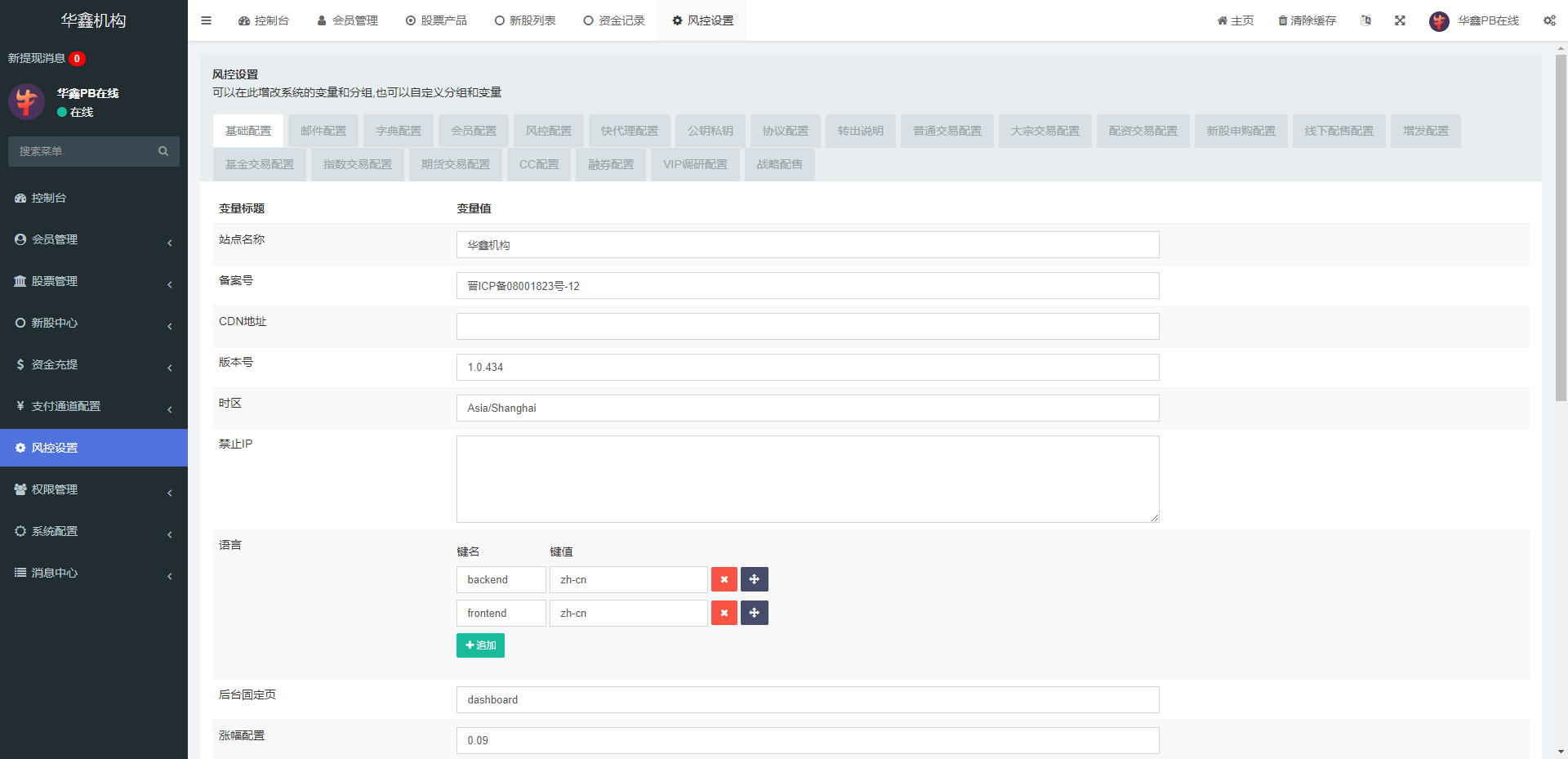The height and width of the screenshot is (759, 1568).
Task: Open the 新股申购配置 config tab
Action: pyautogui.click(x=1241, y=131)
